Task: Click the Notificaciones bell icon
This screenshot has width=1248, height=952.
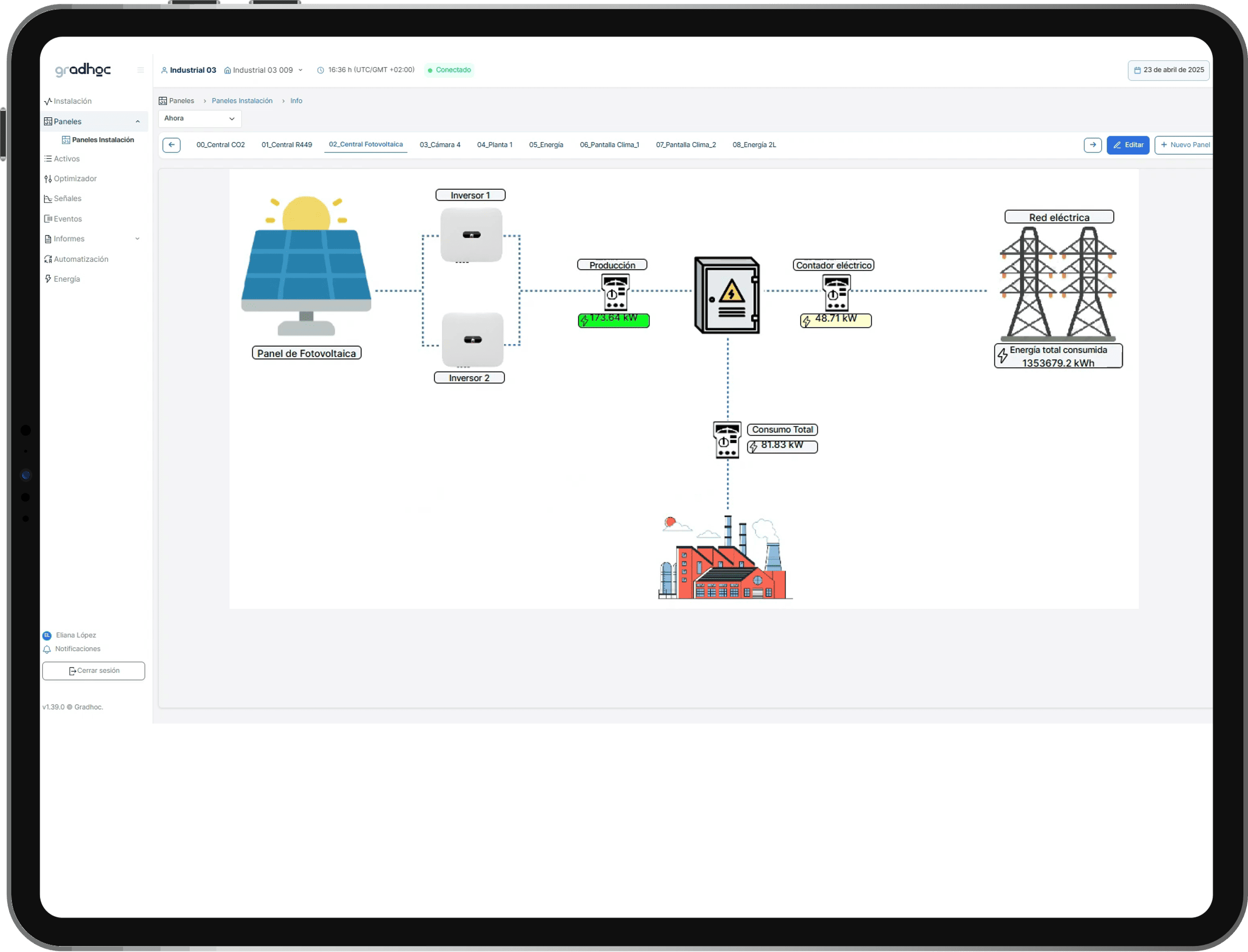Action: [x=47, y=650]
